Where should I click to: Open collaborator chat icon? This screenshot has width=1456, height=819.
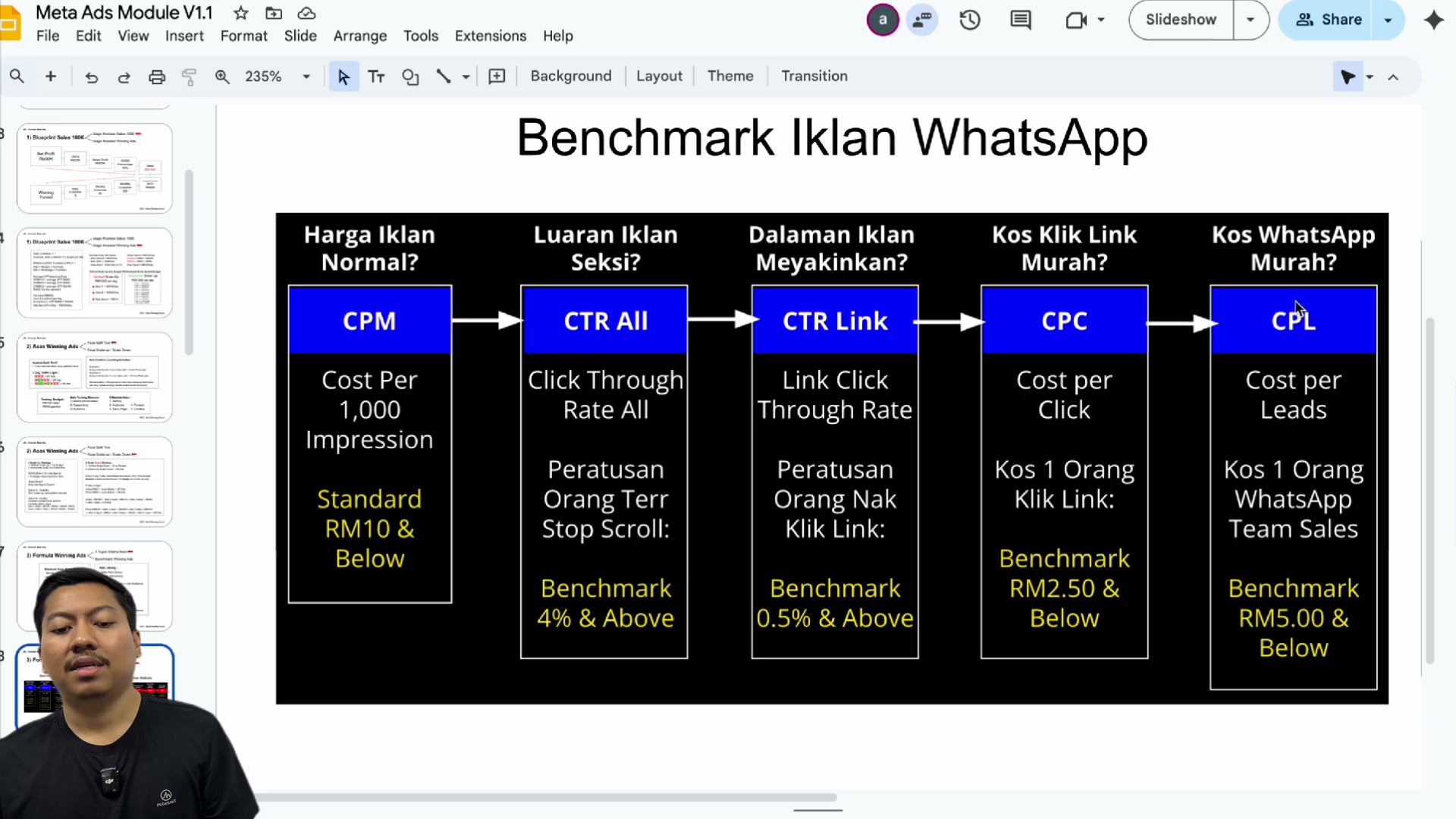[x=921, y=20]
